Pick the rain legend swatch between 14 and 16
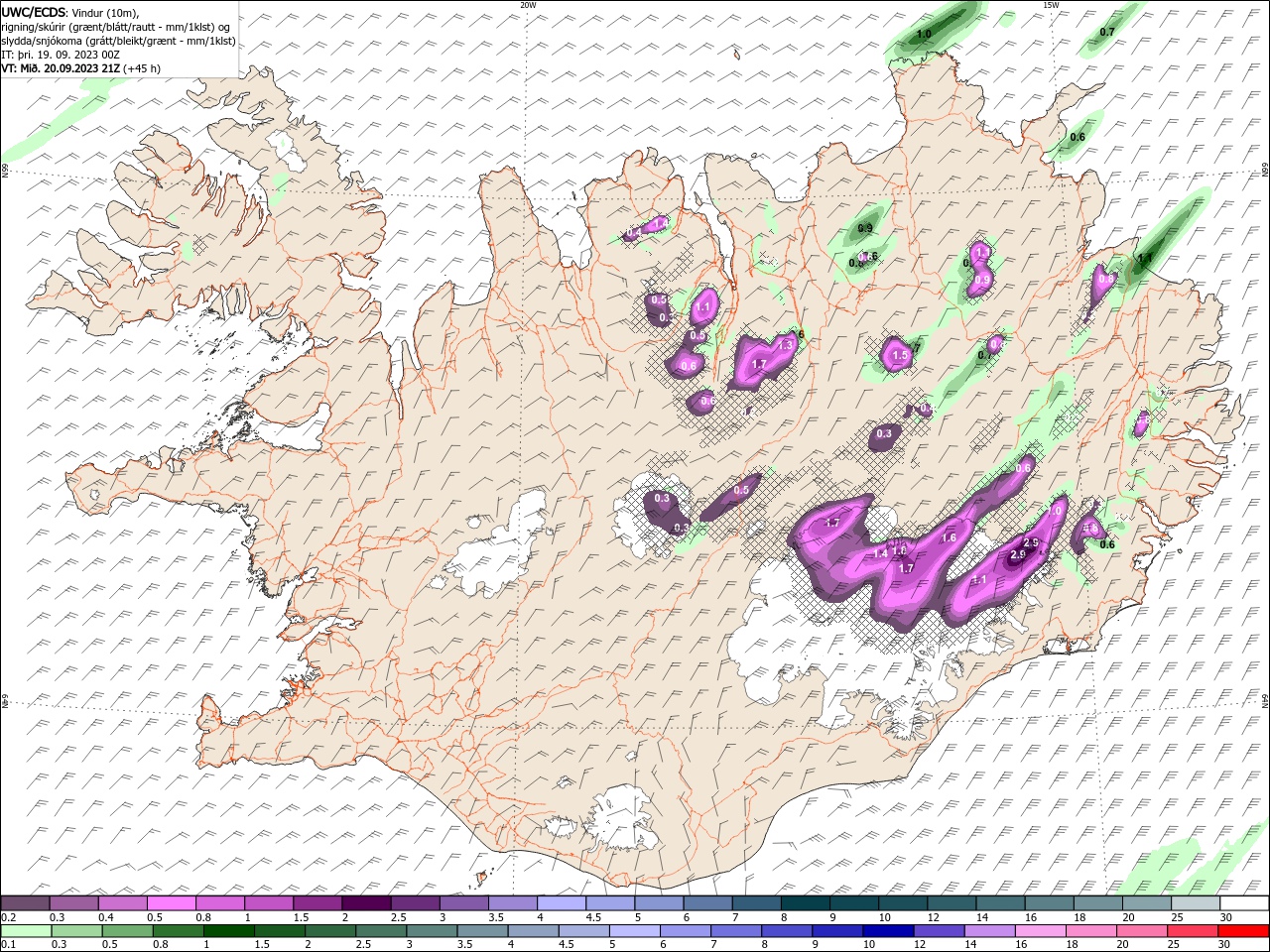The image size is (1270, 952). tap(988, 931)
